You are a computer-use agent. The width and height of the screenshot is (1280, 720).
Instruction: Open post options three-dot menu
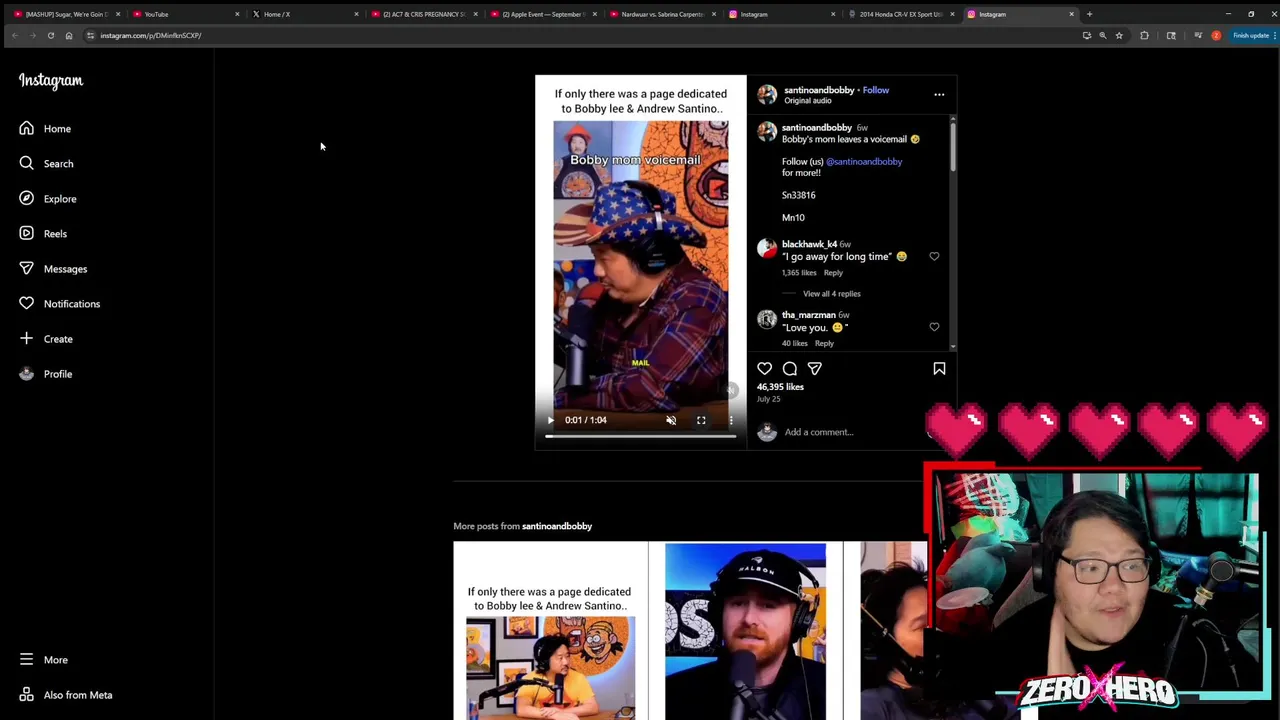(x=939, y=95)
